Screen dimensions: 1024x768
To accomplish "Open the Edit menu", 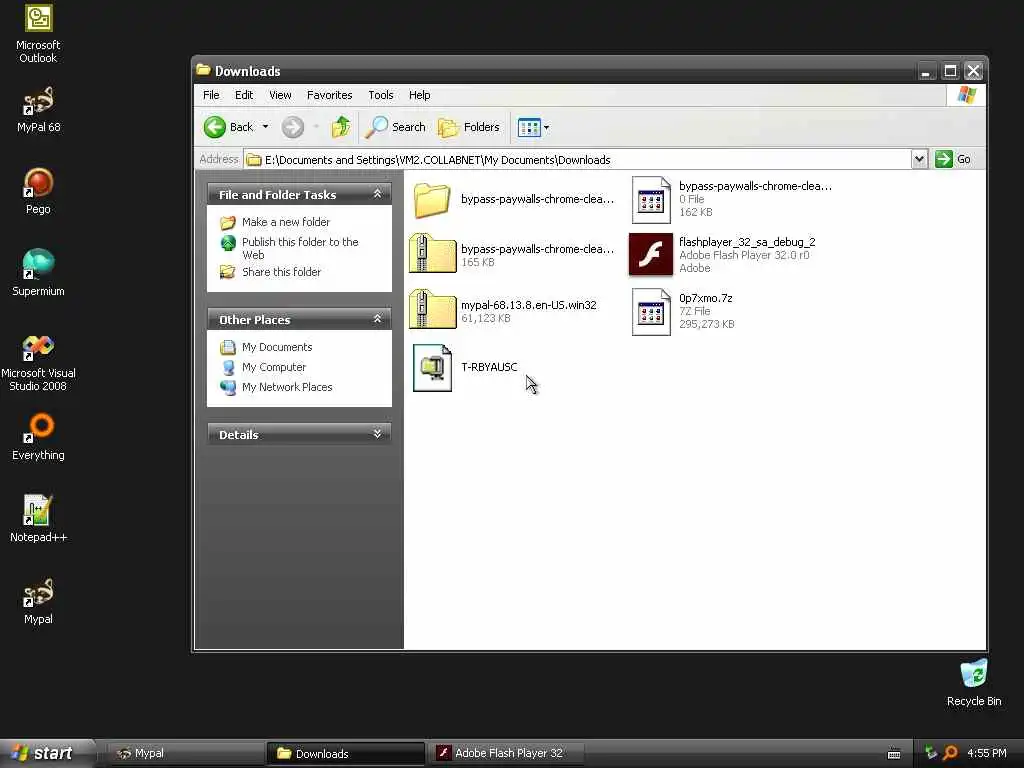I will point(244,95).
